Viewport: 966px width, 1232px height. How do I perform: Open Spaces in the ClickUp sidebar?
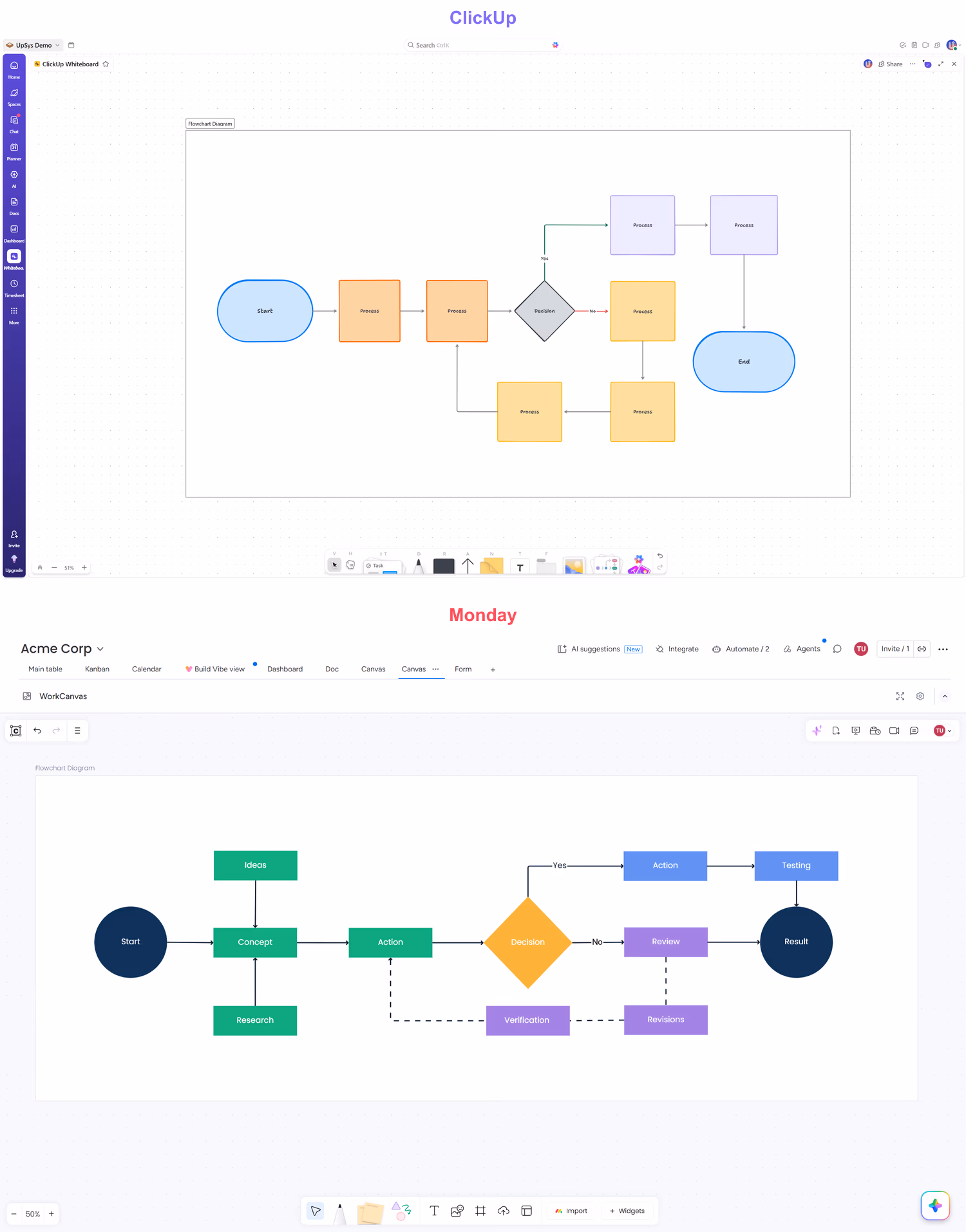[x=14, y=97]
